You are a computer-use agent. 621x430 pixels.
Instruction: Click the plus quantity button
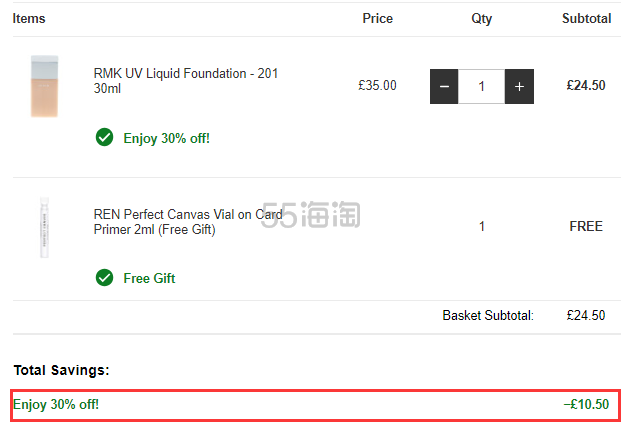(519, 86)
